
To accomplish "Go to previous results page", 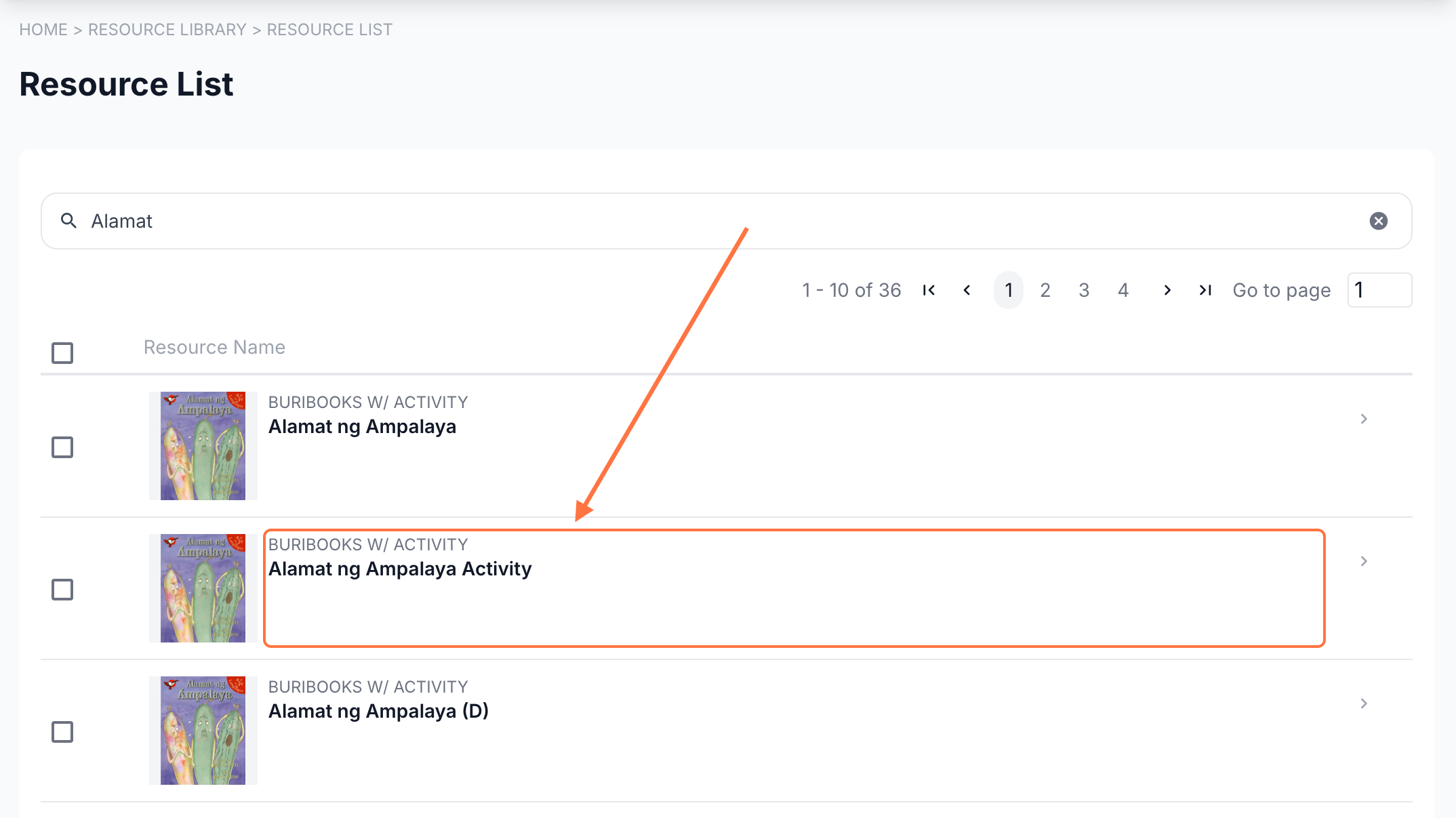I will coord(967,290).
